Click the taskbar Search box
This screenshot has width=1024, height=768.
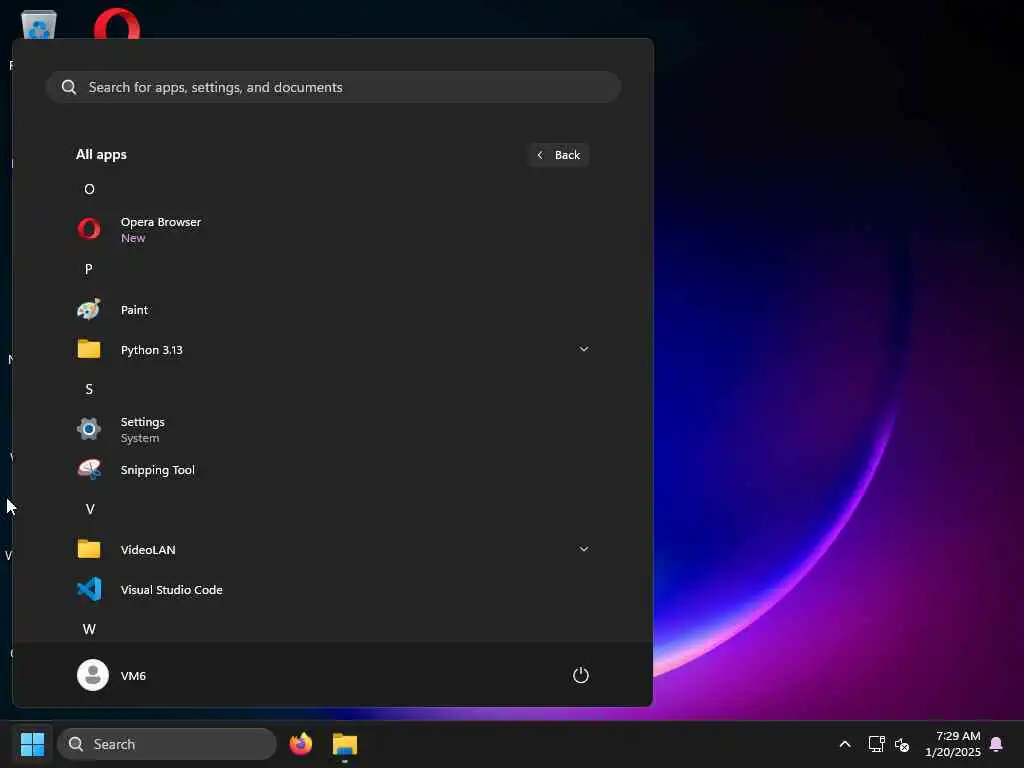coord(167,744)
